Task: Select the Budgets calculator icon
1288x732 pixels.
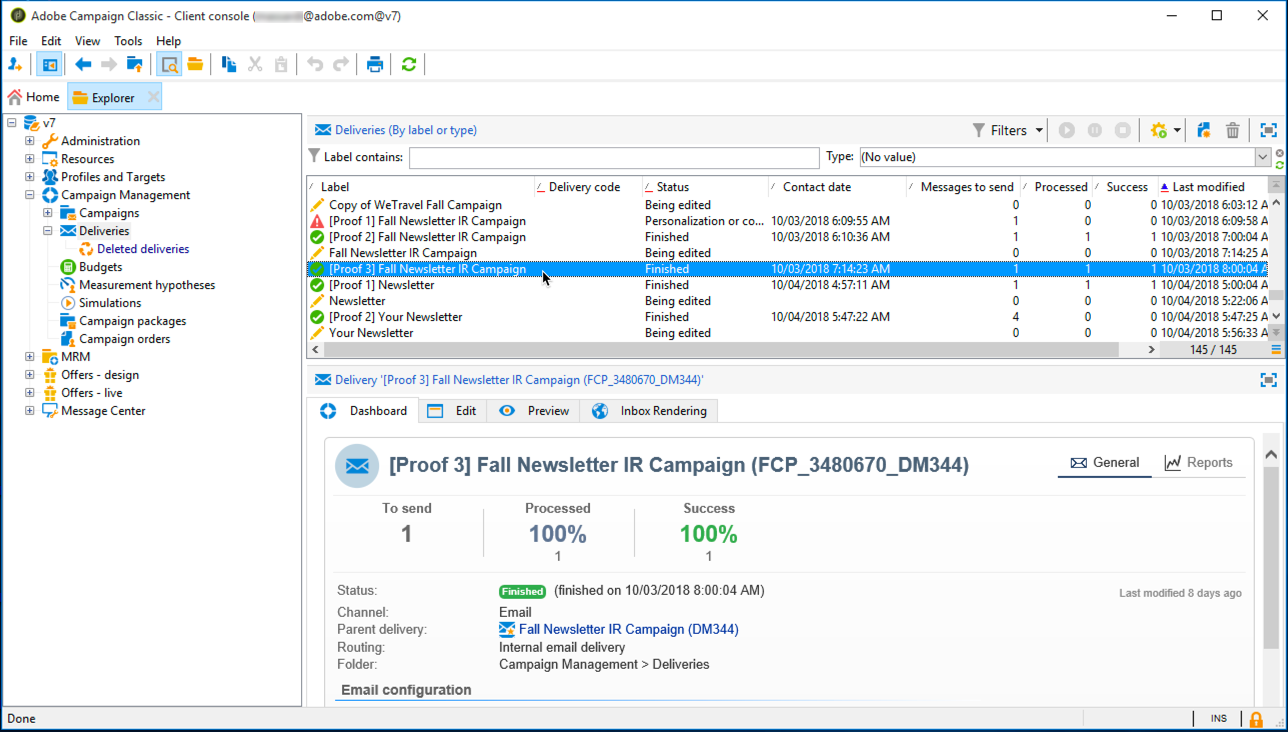Action: pyautogui.click(x=68, y=267)
